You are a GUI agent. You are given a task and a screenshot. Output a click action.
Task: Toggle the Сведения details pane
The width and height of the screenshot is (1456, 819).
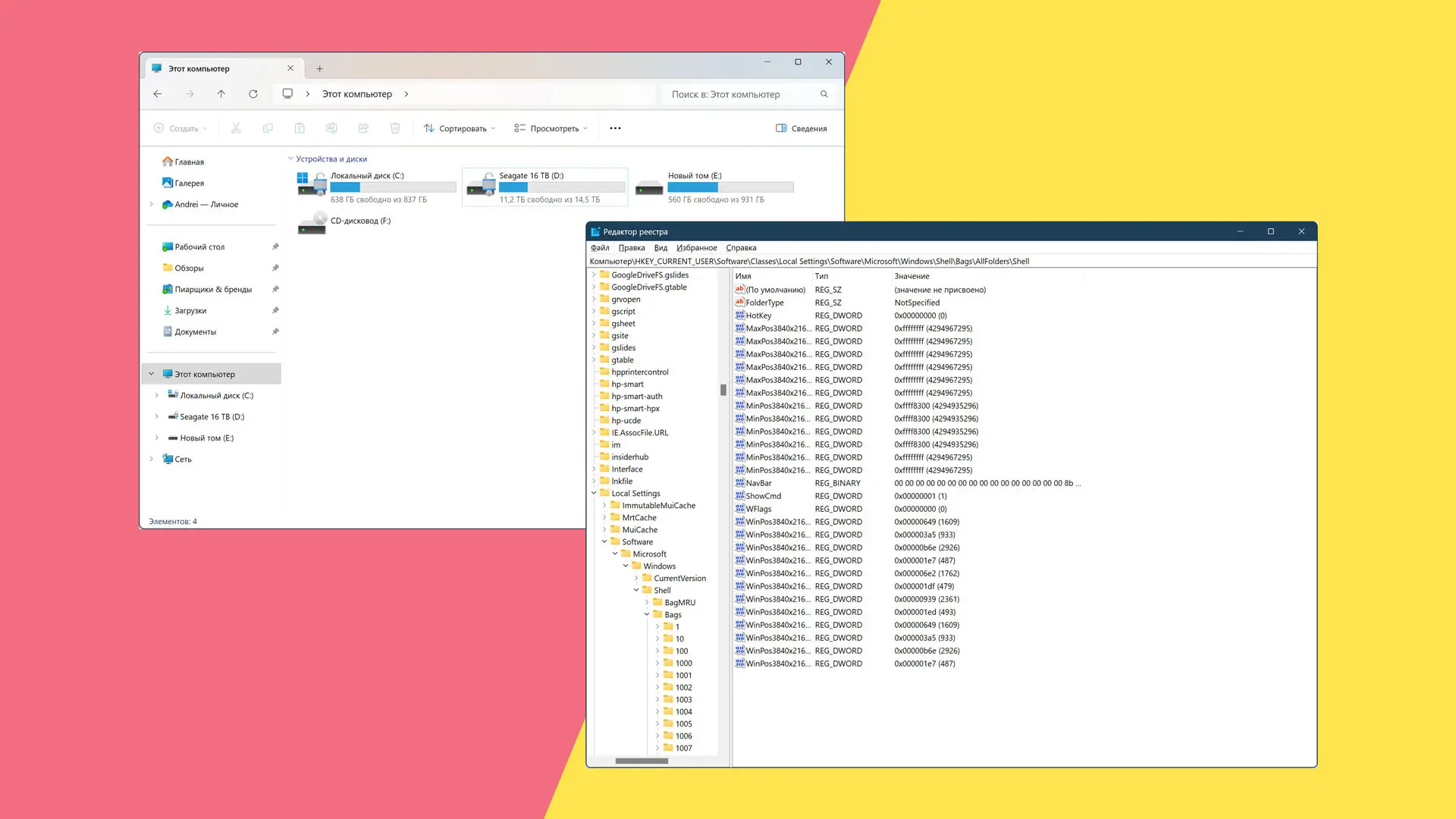click(802, 128)
